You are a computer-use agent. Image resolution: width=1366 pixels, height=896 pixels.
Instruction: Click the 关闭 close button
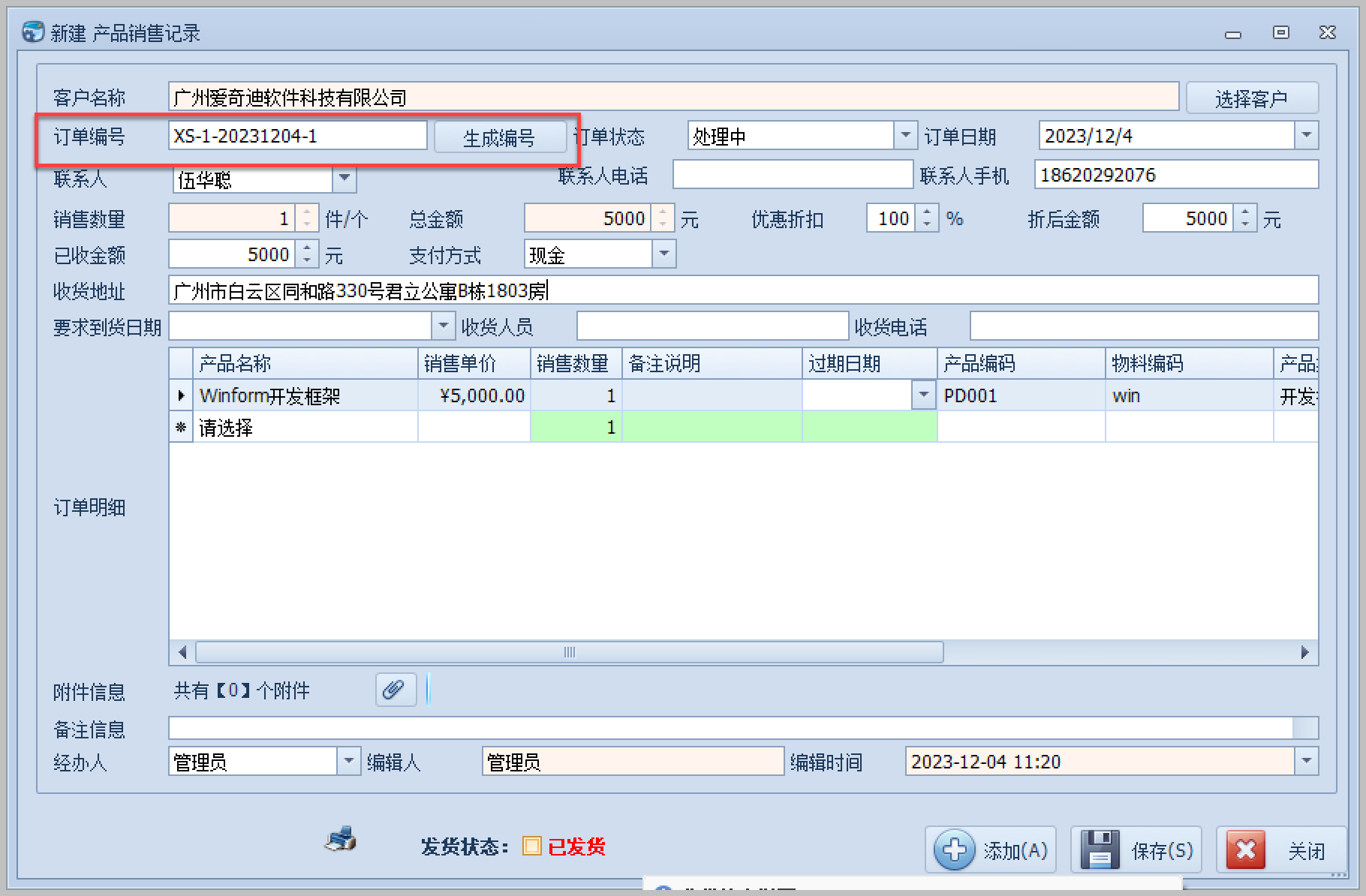1280,849
